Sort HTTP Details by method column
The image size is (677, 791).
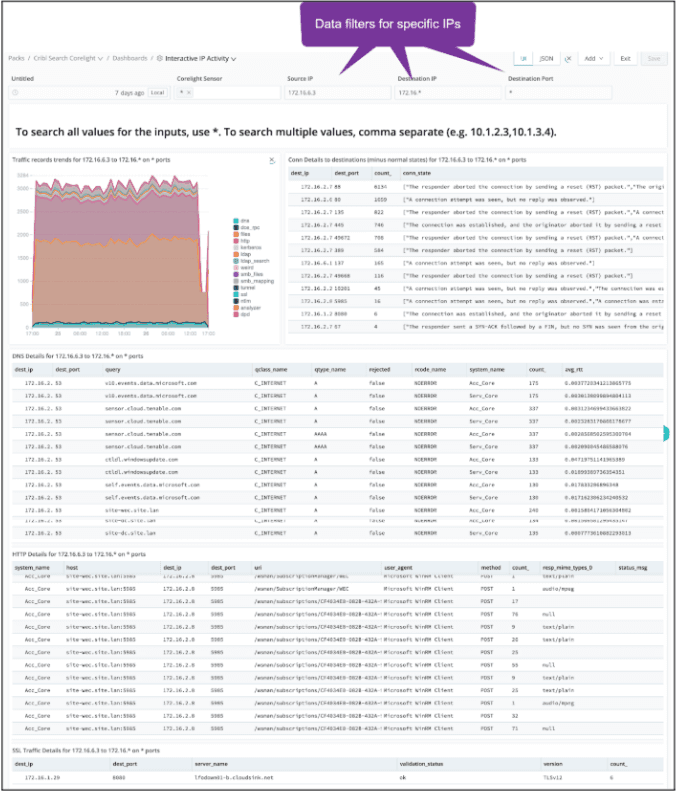491,568
